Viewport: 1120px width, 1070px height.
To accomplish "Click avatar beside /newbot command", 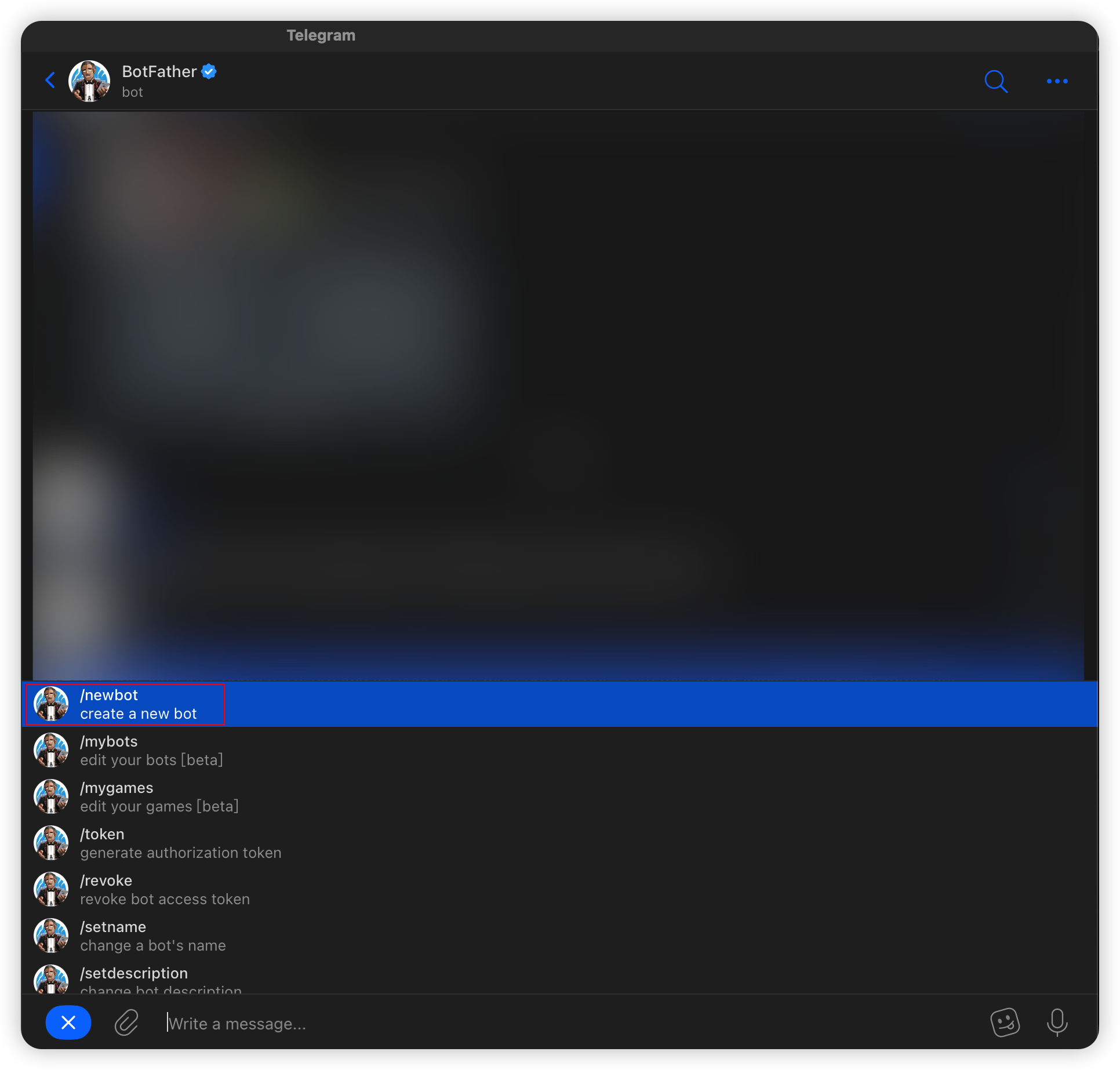I will (x=51, y=704).
